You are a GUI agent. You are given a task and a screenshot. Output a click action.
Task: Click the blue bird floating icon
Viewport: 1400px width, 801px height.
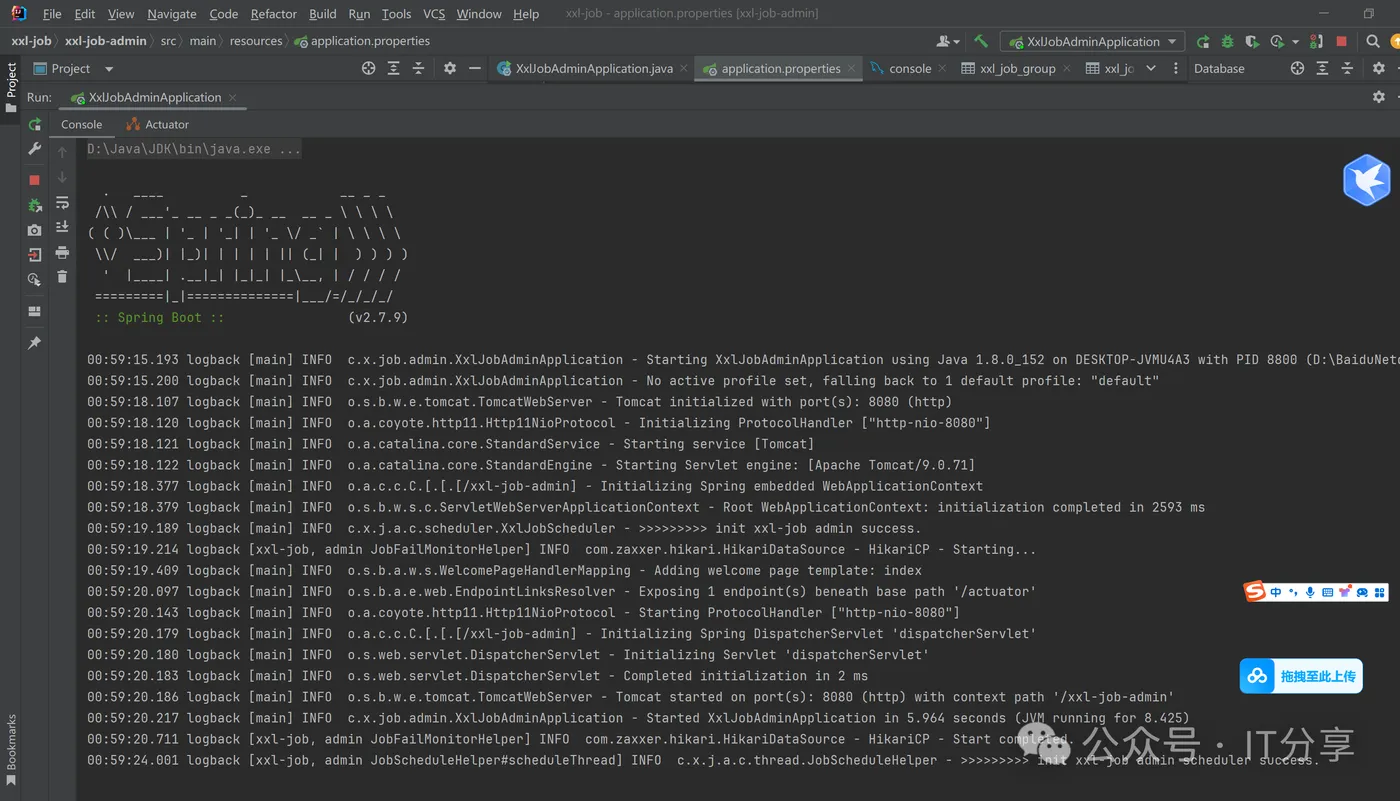pos(1367,180)
